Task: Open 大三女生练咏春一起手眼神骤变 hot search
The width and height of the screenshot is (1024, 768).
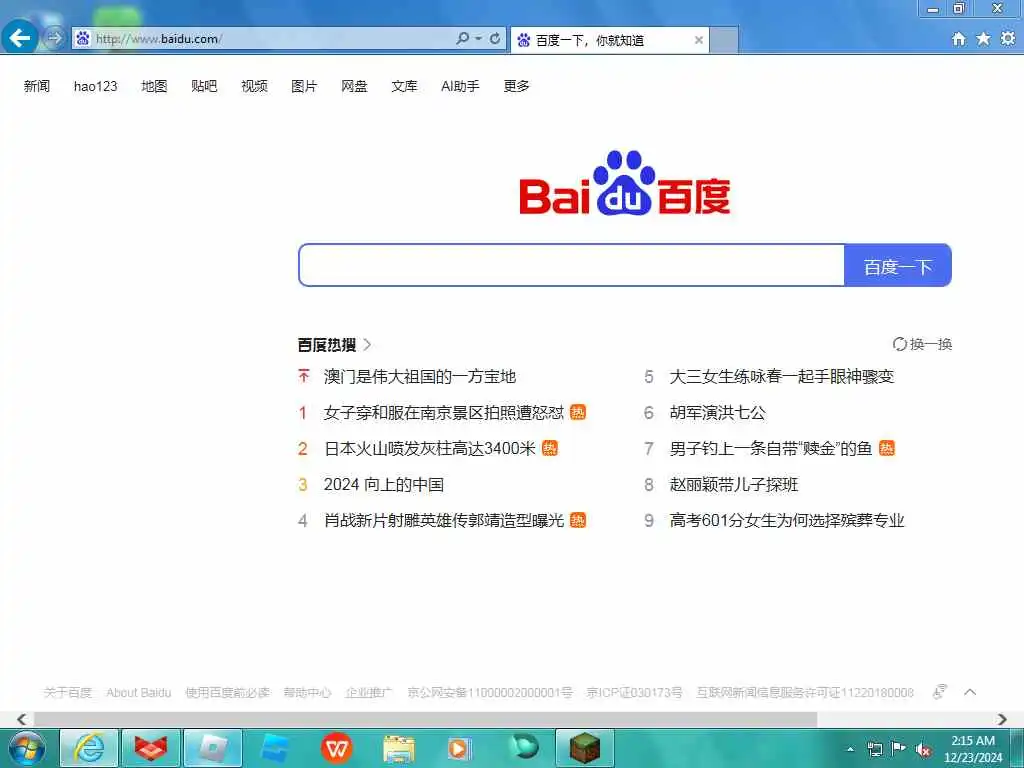Action: pos(782,377)
